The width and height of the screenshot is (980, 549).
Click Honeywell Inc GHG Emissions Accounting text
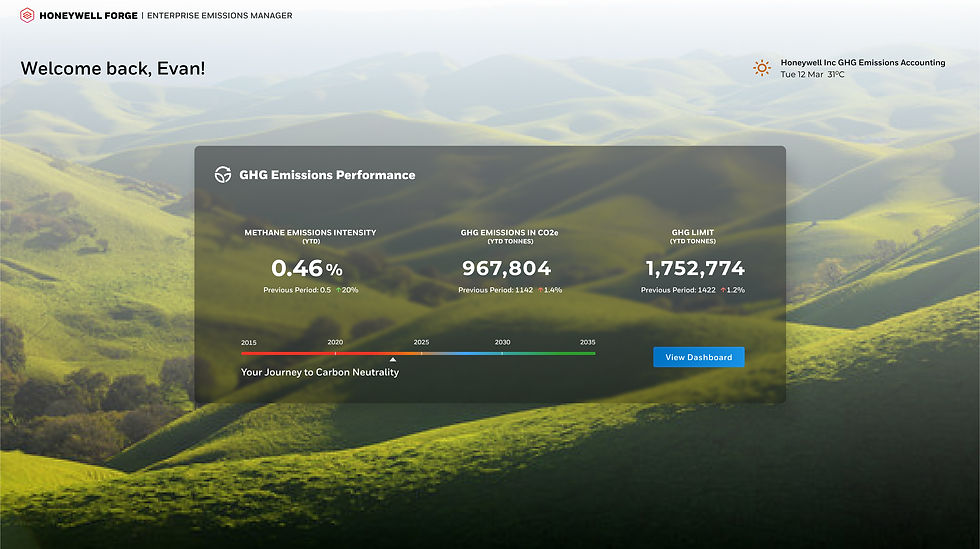862,63
